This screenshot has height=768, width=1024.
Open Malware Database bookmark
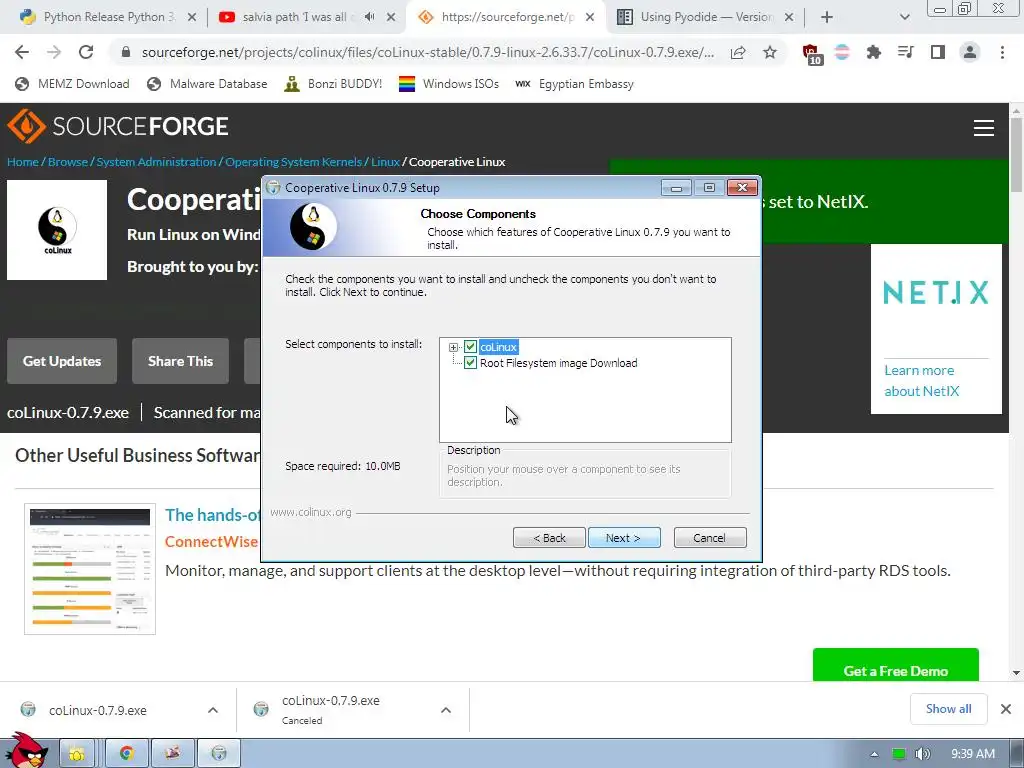pos(207,84)
